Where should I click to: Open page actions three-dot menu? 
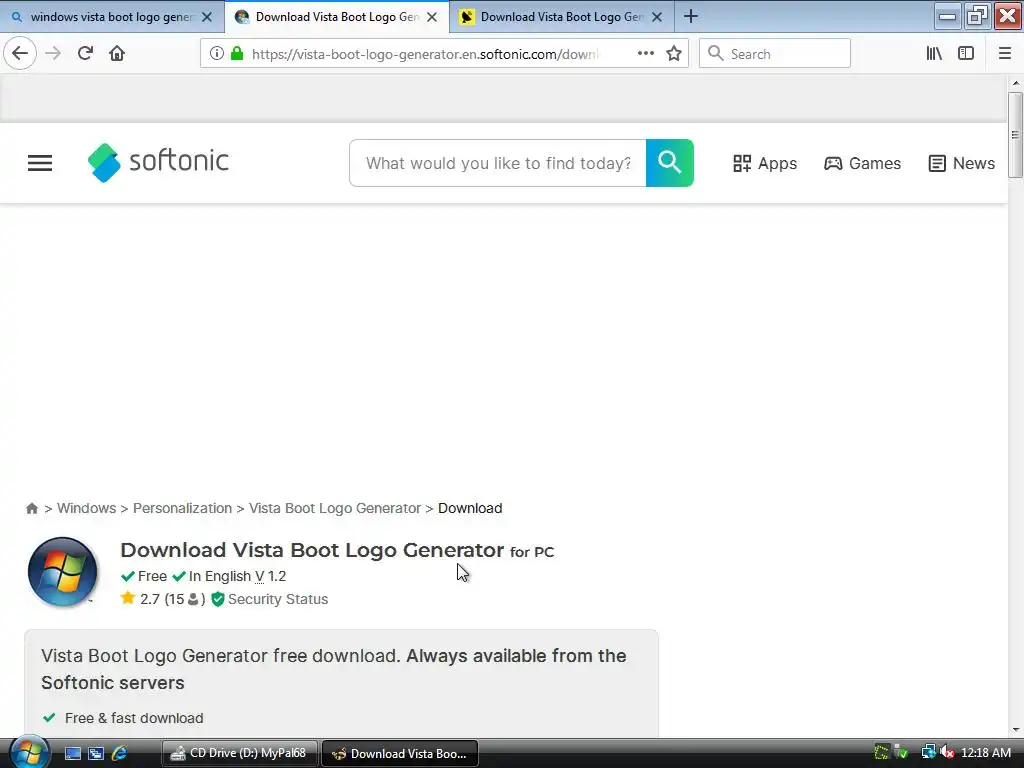(x=645, y=54)
